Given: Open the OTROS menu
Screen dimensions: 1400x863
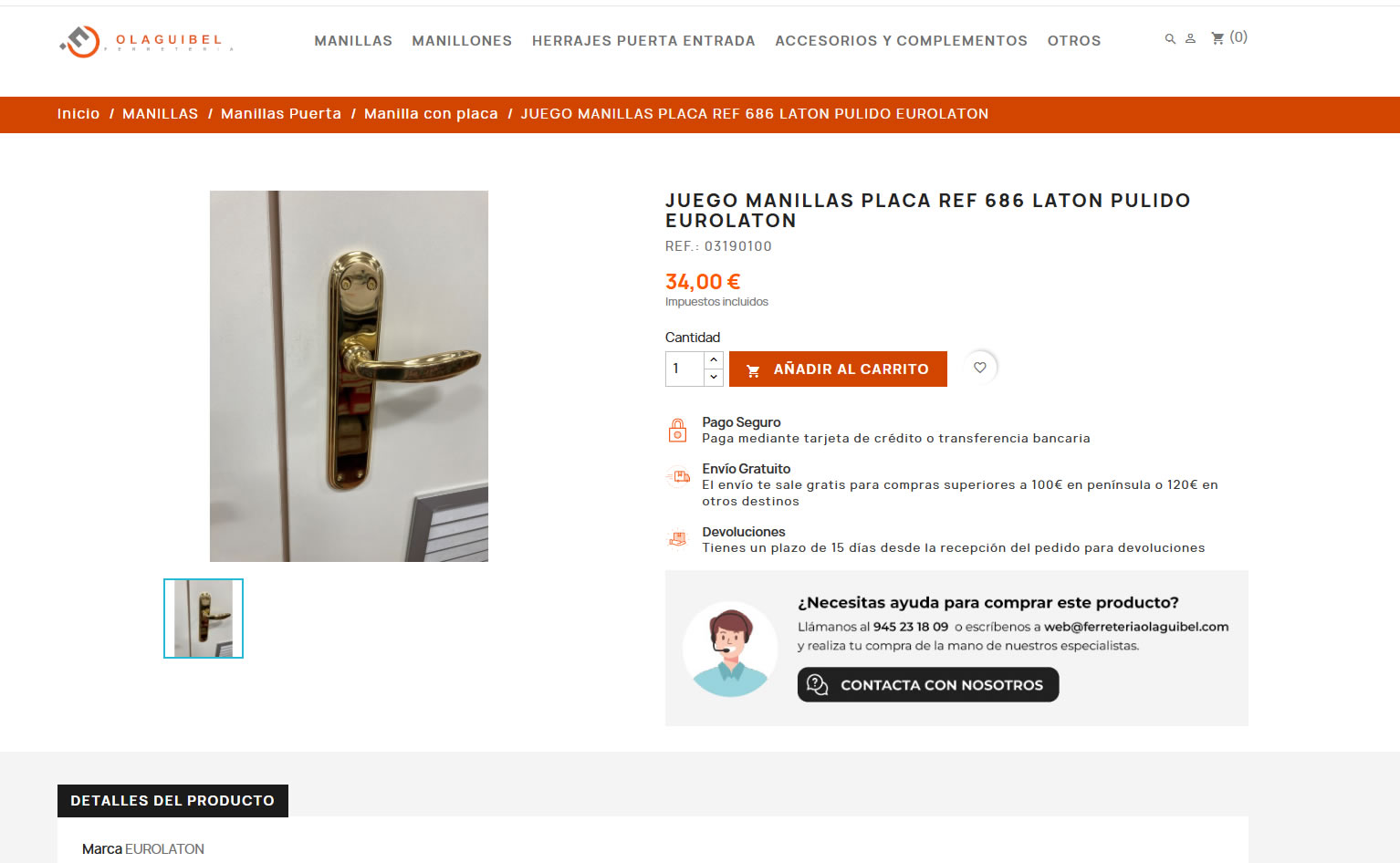Looking at the screenshot, I should 1074,41.
